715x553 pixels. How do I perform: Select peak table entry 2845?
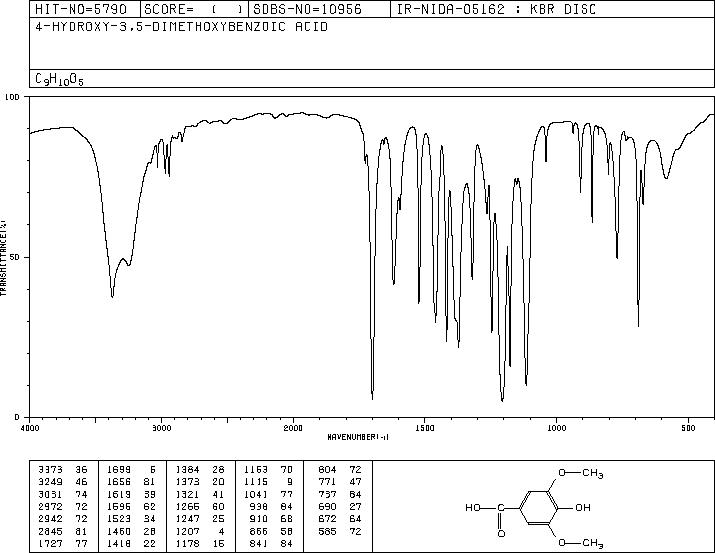pyautogui.click(x=62, y=531)
